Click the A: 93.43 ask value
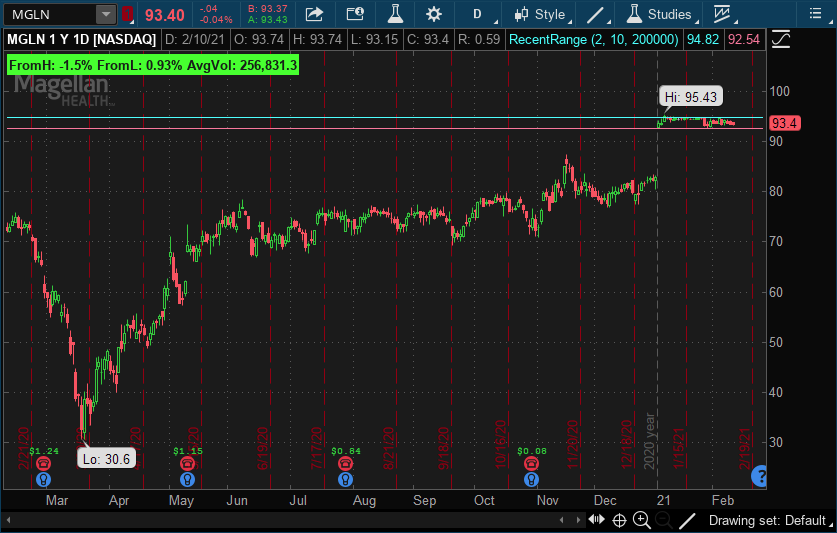Screen dimensions: 837x533 (267, 20)
